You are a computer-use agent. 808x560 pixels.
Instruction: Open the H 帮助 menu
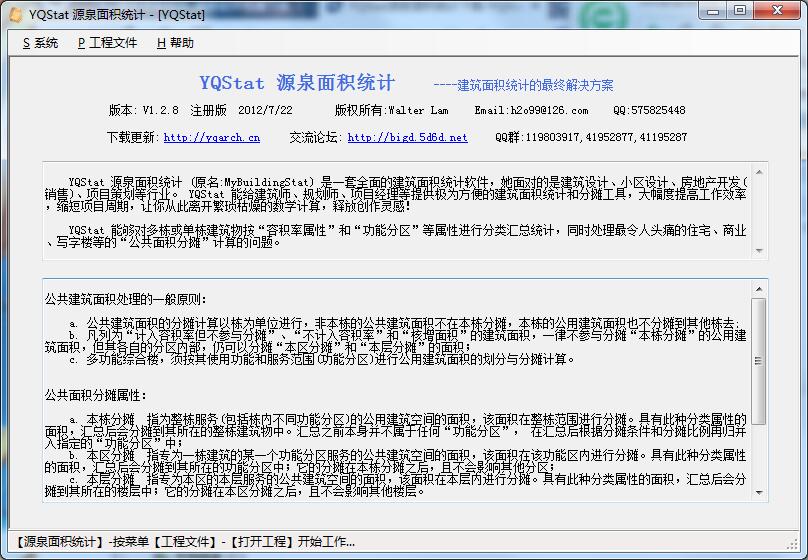click(175, 43)
